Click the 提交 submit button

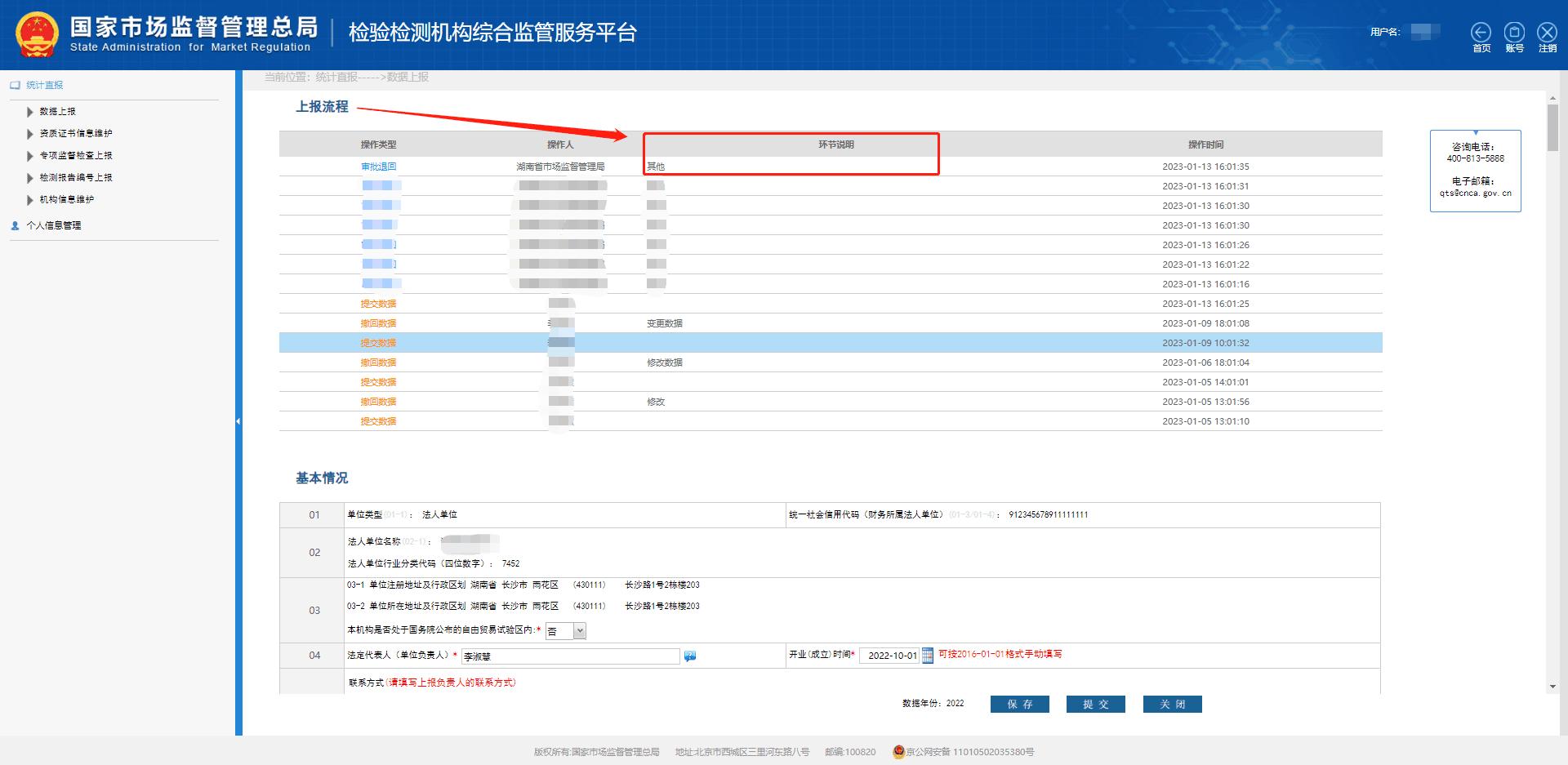[1095, 703]
